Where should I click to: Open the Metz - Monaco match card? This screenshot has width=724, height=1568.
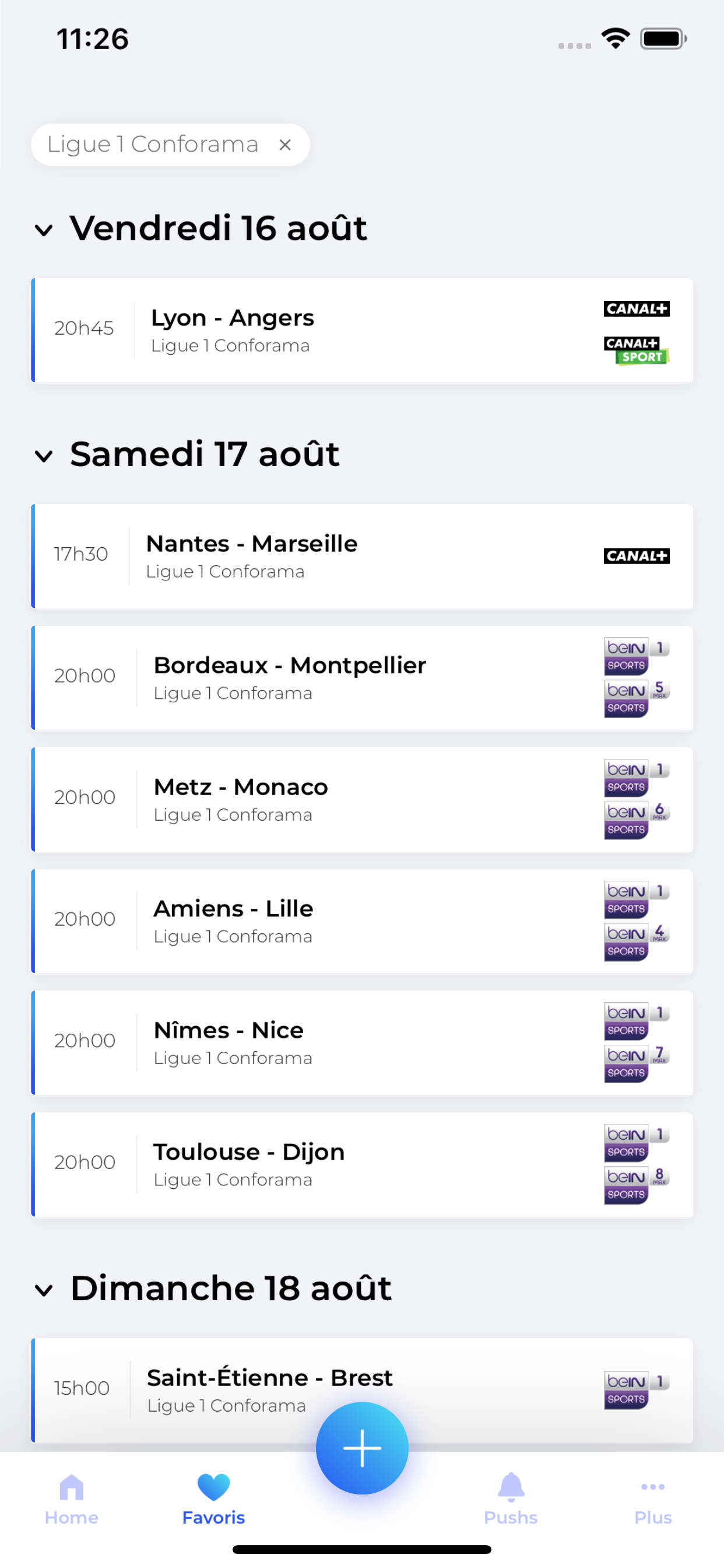pos(304,799)
